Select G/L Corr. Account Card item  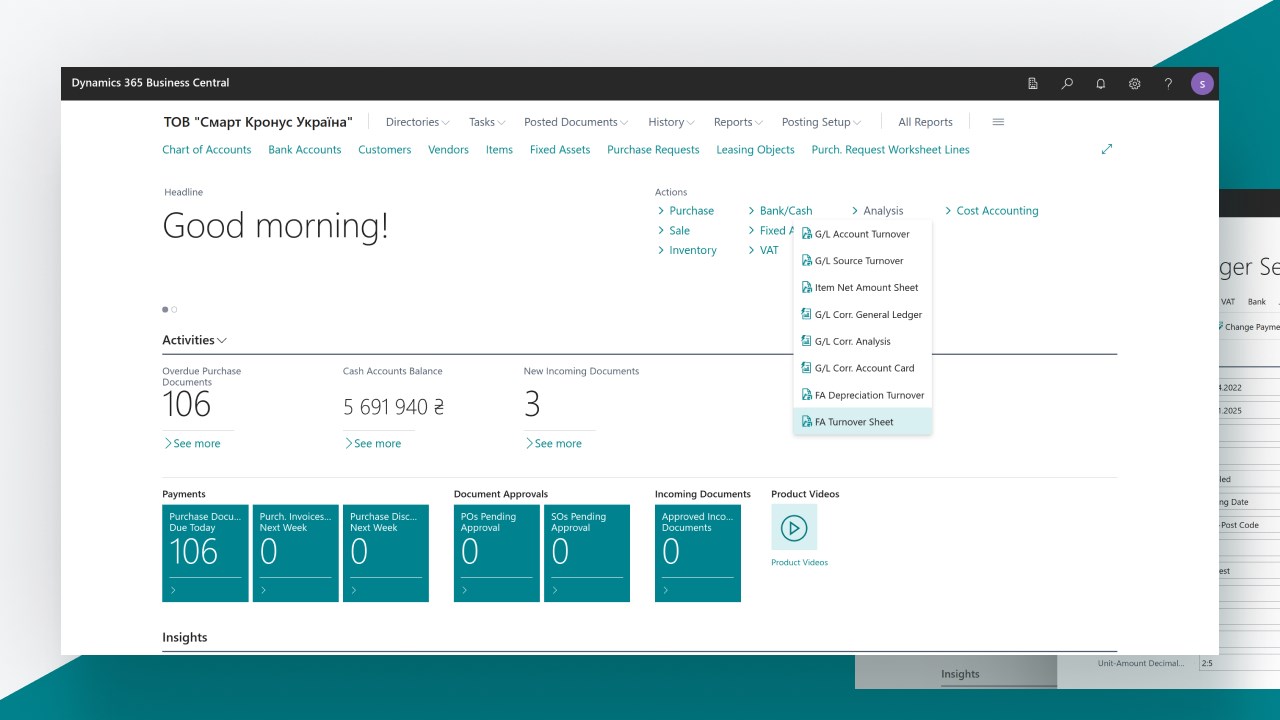(x=862, y=368)
